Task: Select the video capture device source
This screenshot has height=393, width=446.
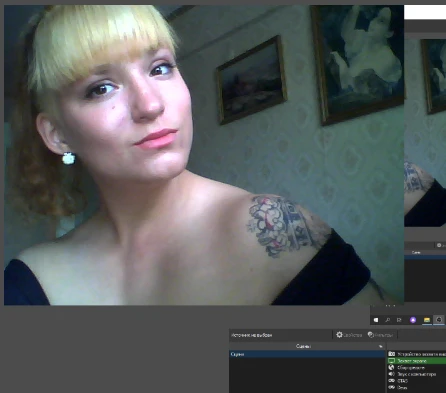Action: 417,354
